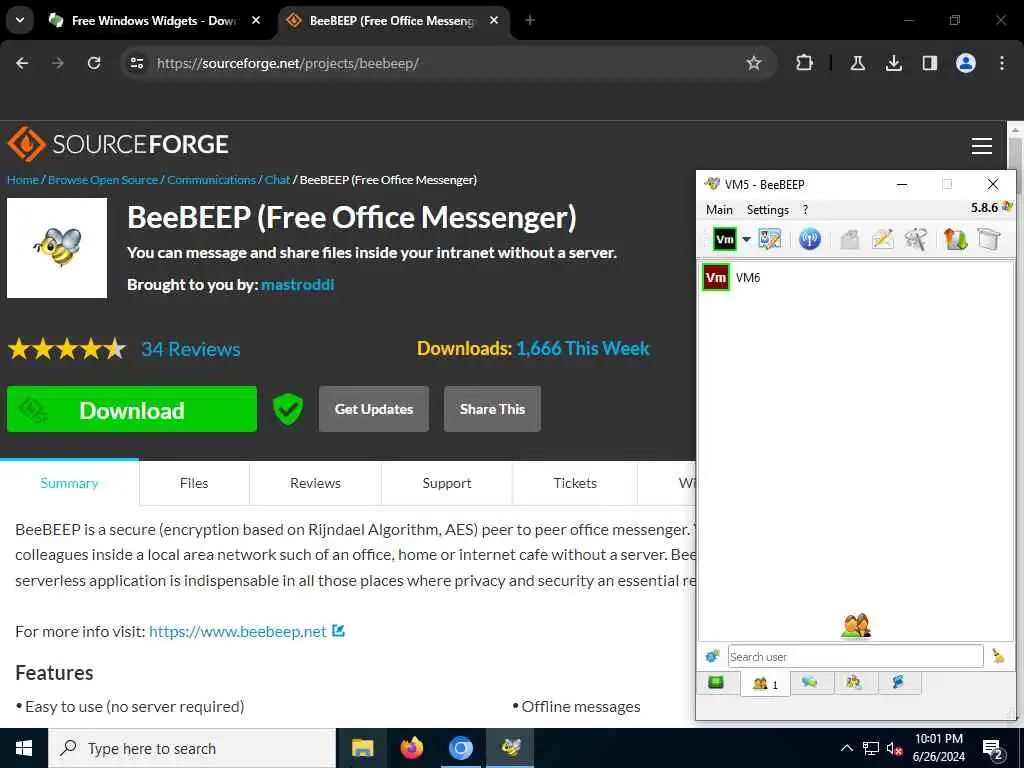The image size is (1024, 768).
Task: Click the gear icon left of Search user
Action: [712, 656]
